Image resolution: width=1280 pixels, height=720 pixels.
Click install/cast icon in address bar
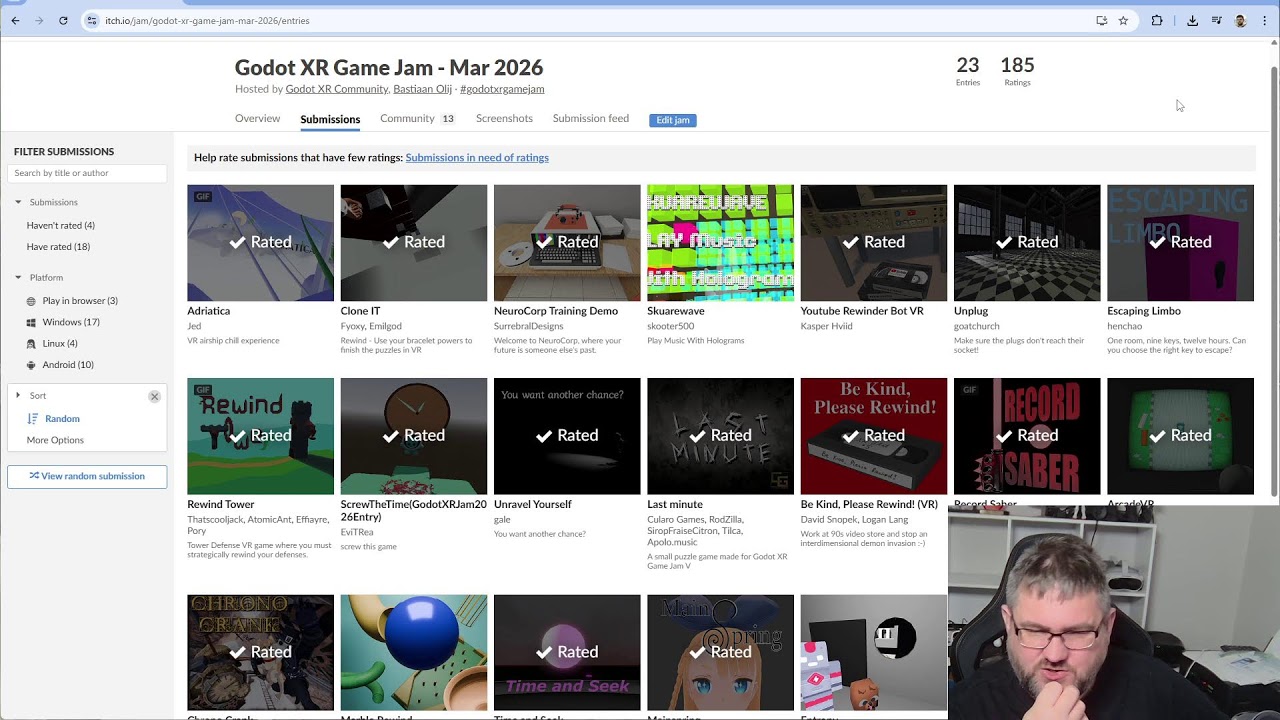click(x=1101, y=20)
